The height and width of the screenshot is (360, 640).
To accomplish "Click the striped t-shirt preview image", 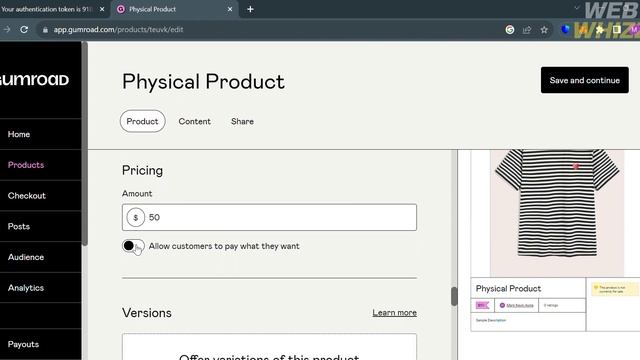I will 557,213.
